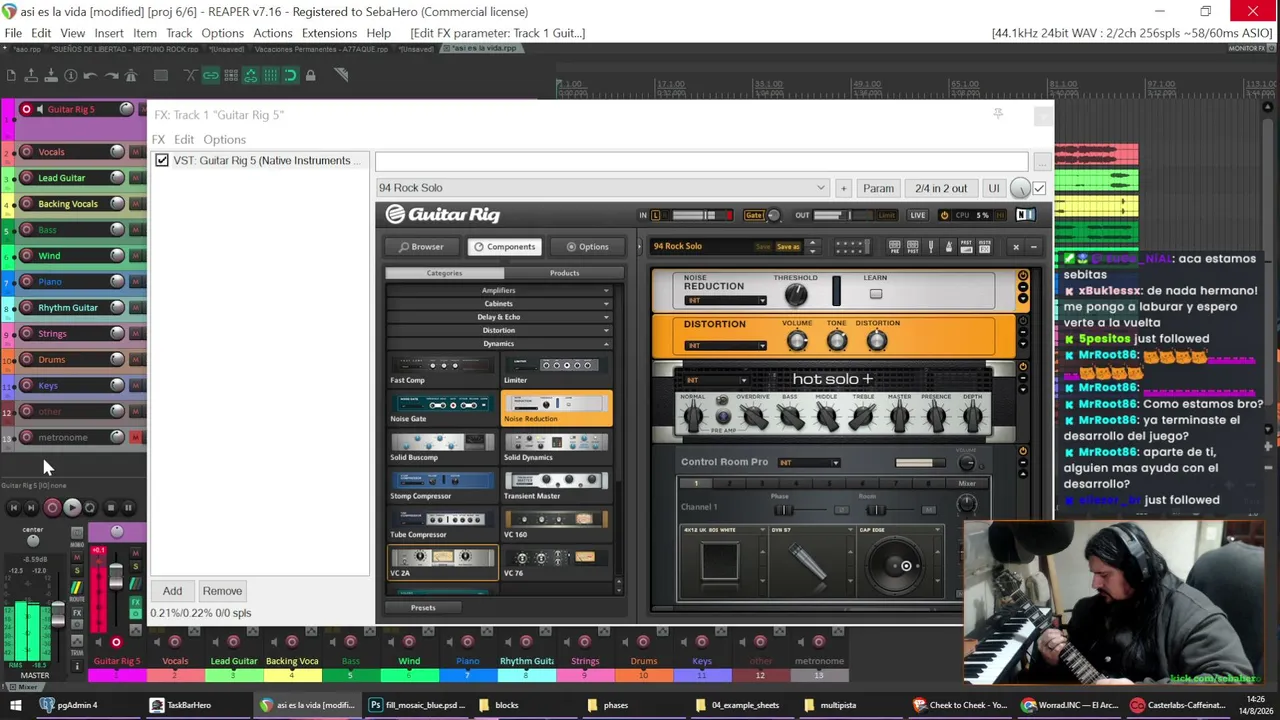This screenshot has width=1280, height=720.
Task: Open Control Room Pro INIT dropdown
Action: [x=808, y=462]
